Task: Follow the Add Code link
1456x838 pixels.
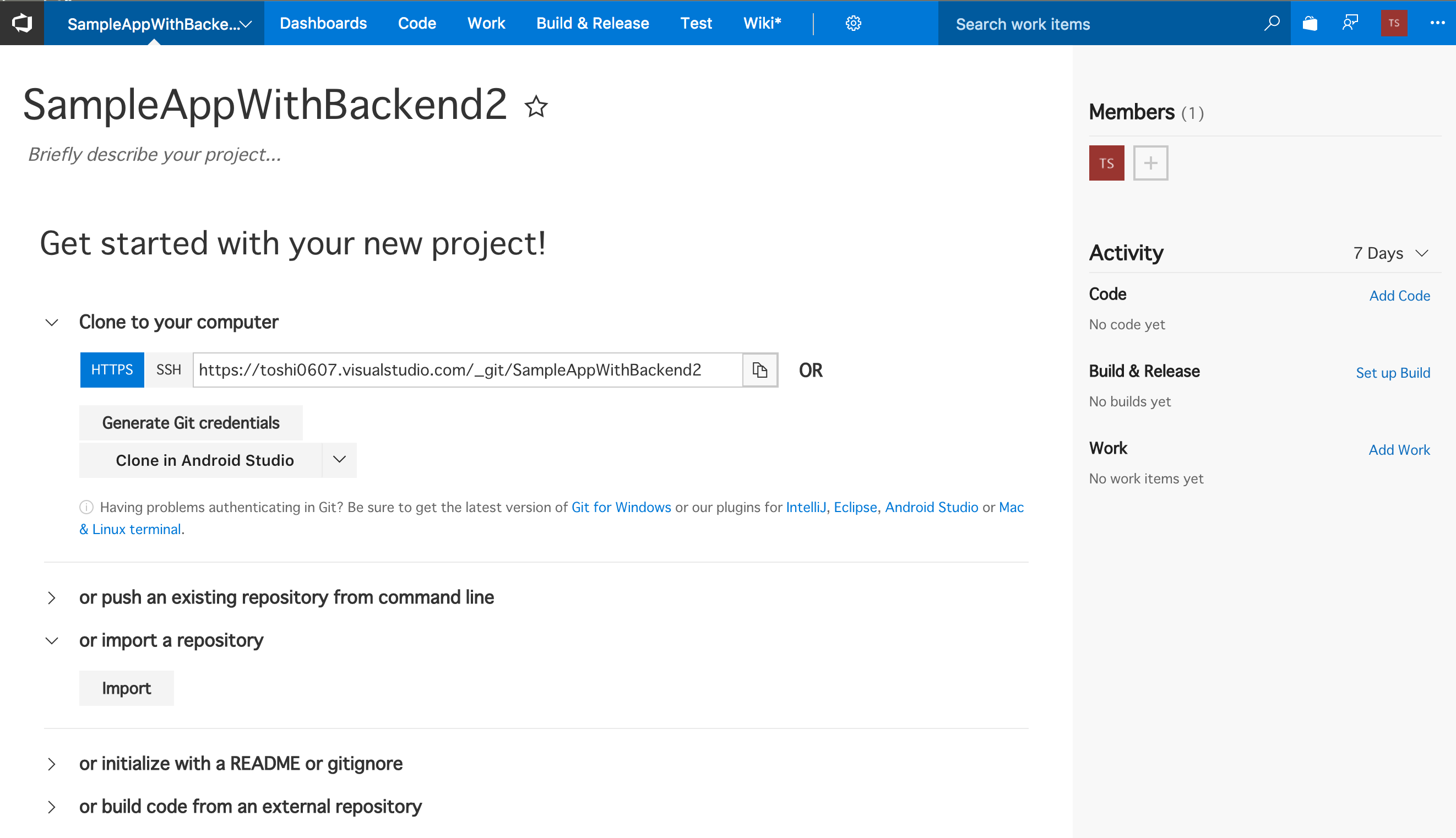Action: click(x=1400, y=296)
